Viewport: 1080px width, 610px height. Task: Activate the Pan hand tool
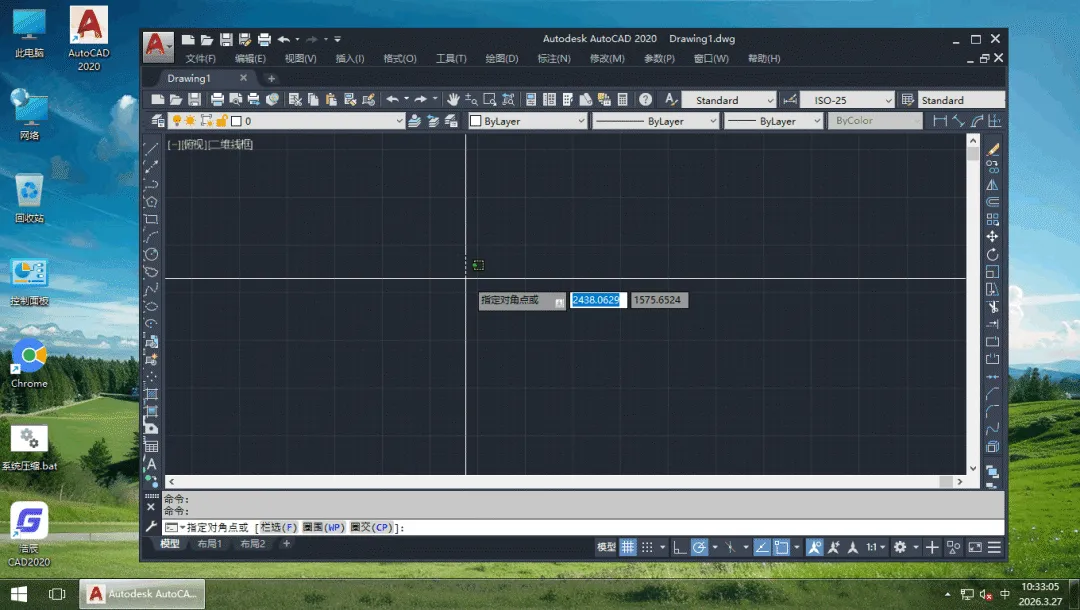pos(453,100)
